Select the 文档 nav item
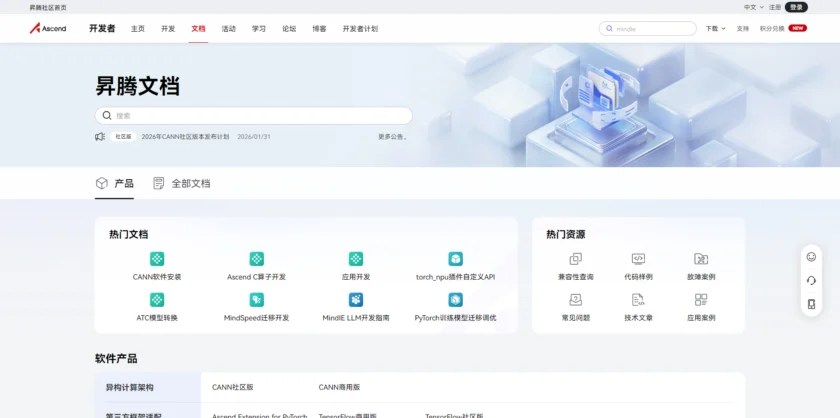Image resolution: width=840 pixels, height=418 pixels. 198,28
